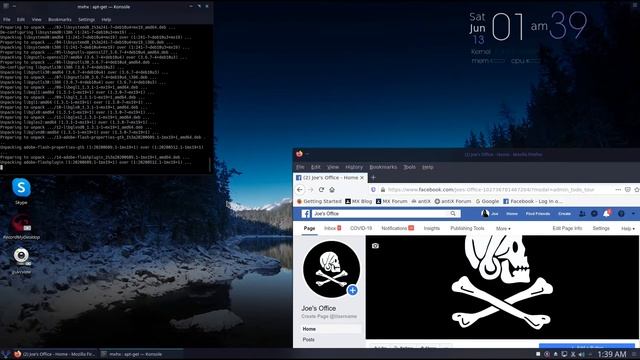Image resolution: width=640 pixels, height=360 pixels.
Task: Reload the Facebook page in Firefox
Action: pyautogui.click(x=321, y=189)
